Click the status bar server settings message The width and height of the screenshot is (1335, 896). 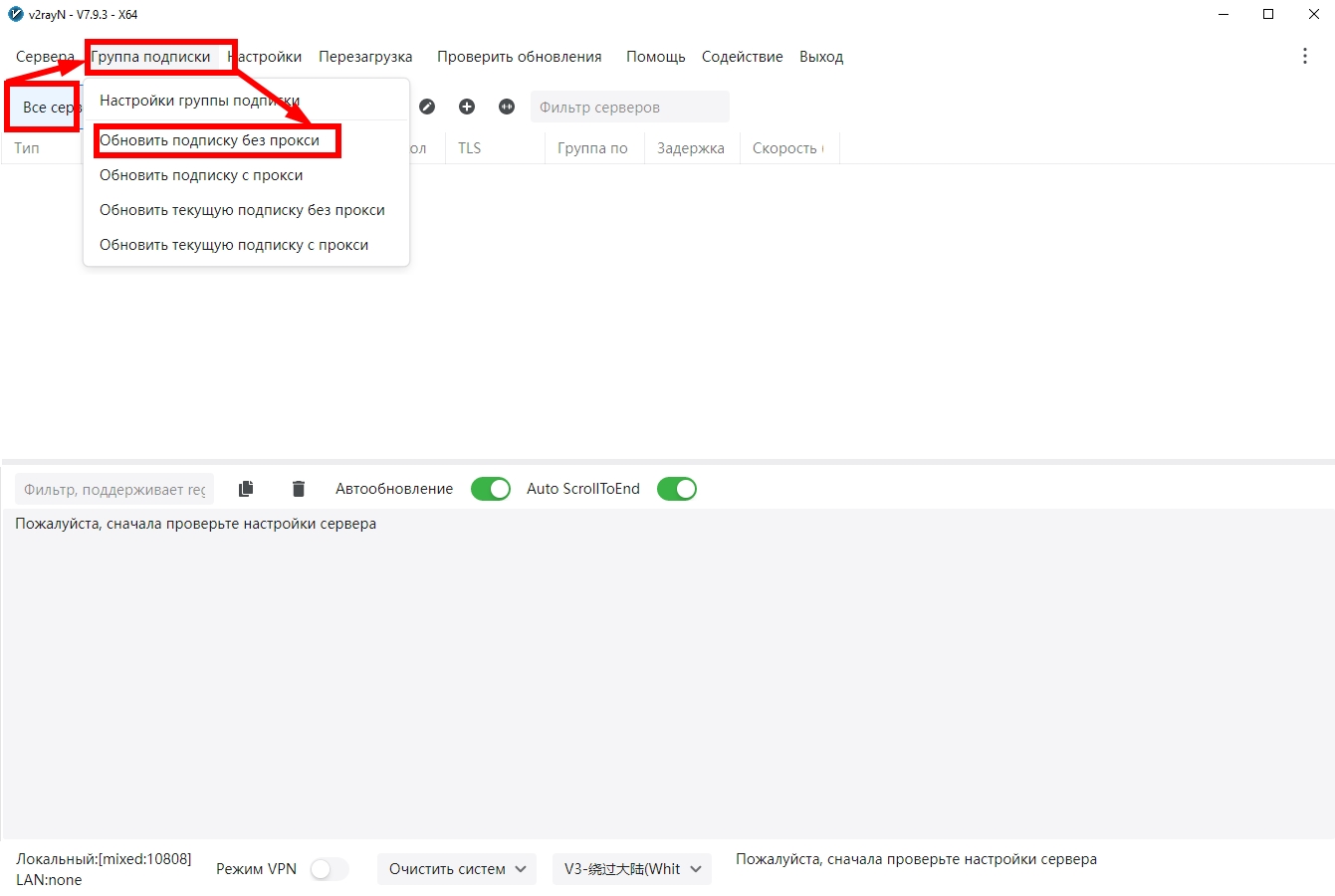click(x=916, y=859)
